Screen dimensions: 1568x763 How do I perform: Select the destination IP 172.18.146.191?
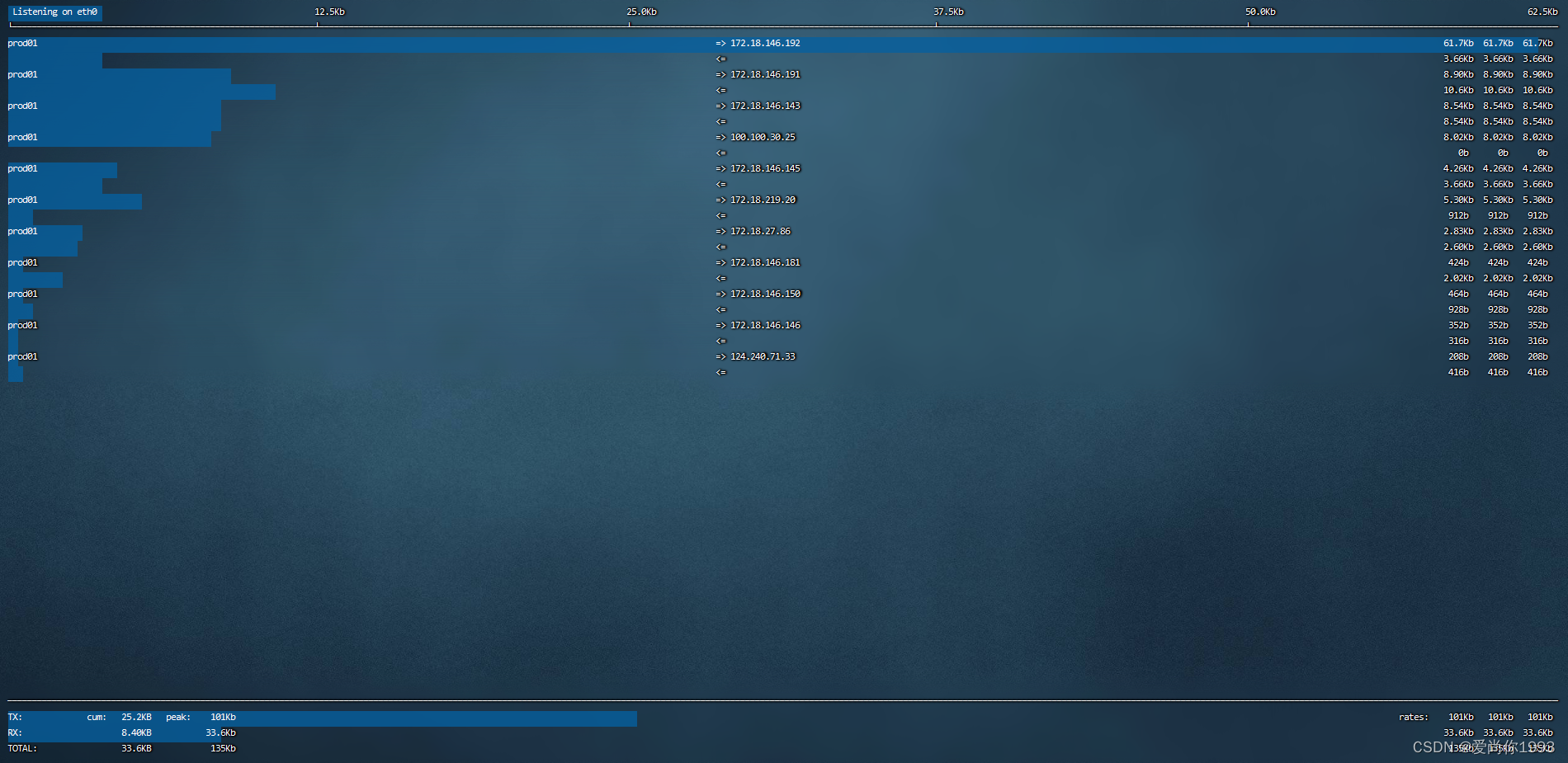(765, 74)
